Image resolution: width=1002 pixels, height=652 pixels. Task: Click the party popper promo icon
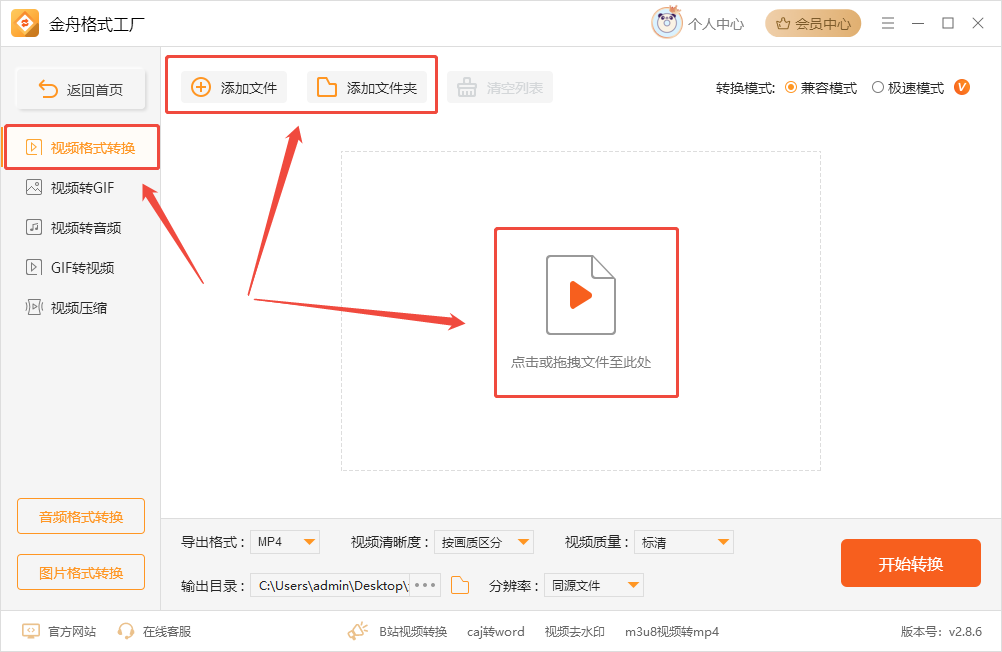pos(358,631)
